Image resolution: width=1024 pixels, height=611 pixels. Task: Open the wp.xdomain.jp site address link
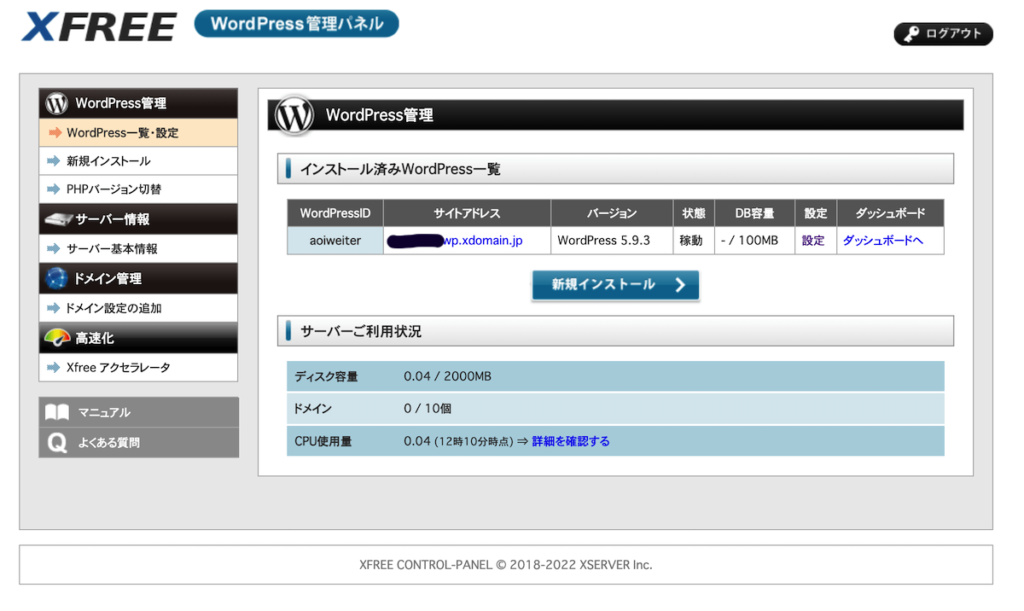pyautogui.click(x=483, y=240)
